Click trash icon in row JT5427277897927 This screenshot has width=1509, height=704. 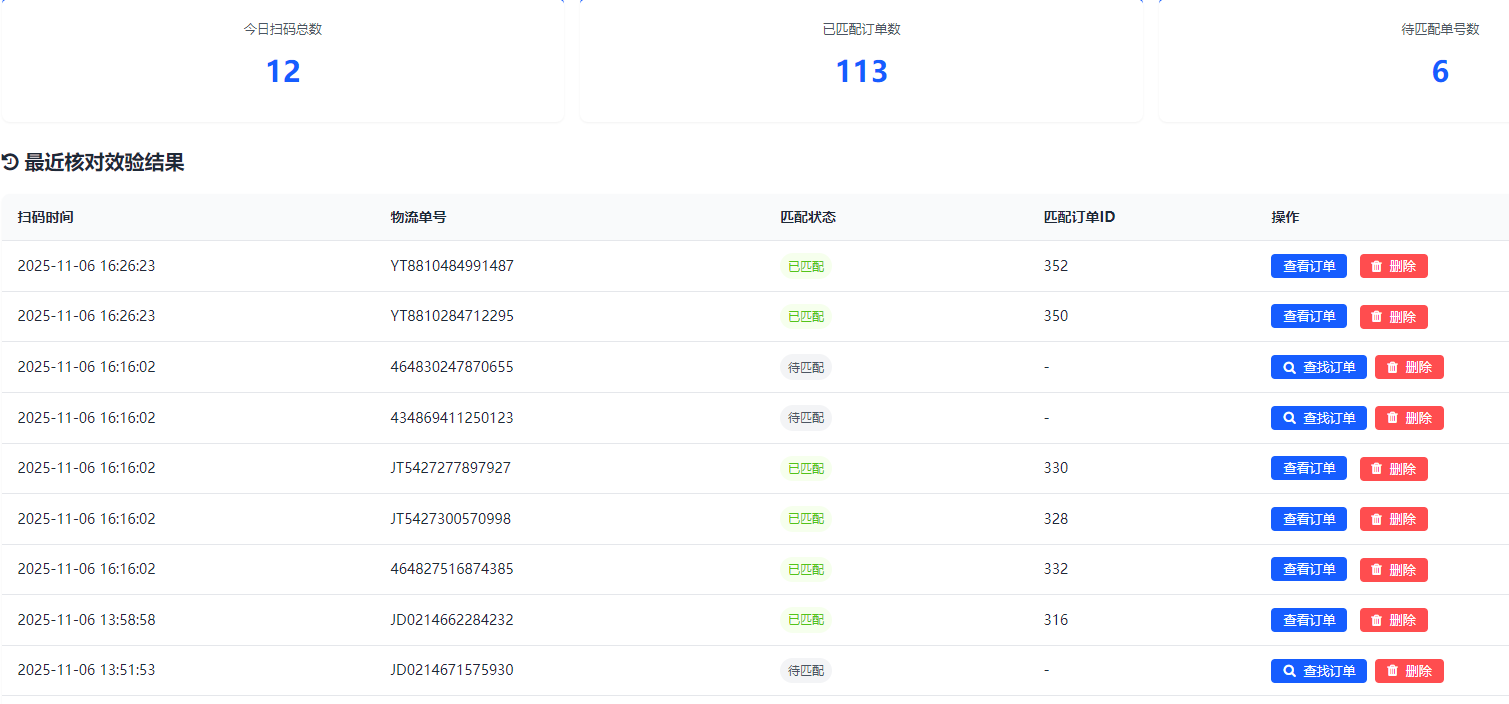coord(1377,468)
